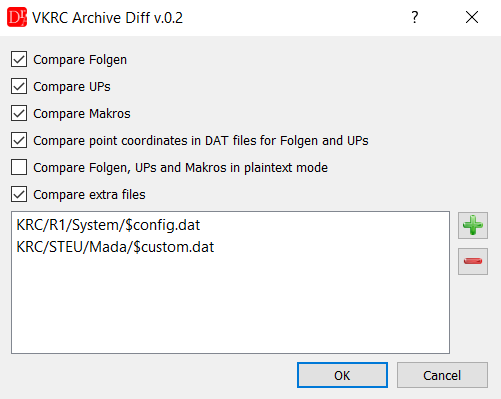Click the 'Compare Folgen' label text
The image size is (501, 399).
point(80,60)
